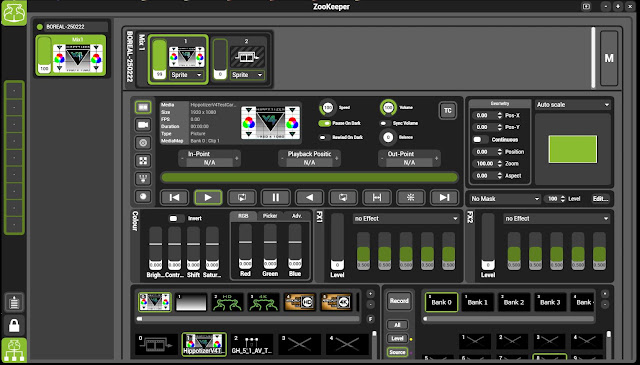The width and height of the screenshot is (640, 365).
Task: Click the Record button
Action: pos(399,301)
